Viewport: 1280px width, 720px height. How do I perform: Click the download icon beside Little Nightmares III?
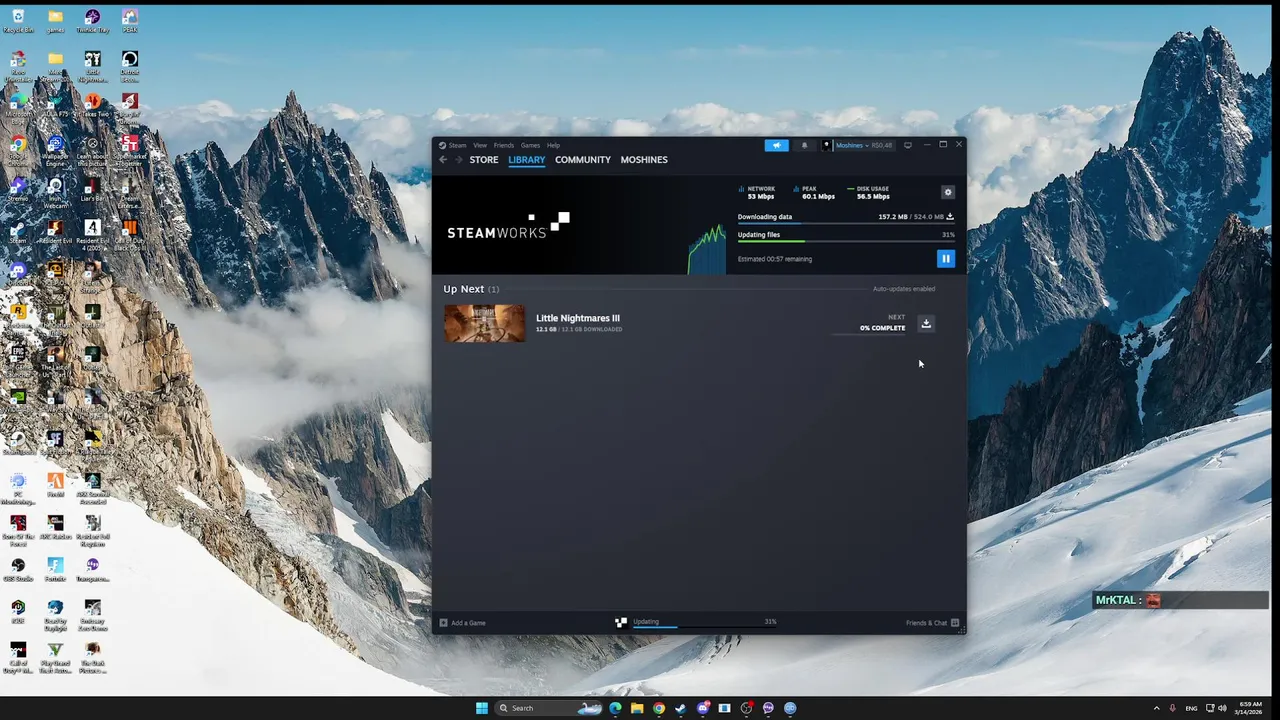[926, 323]
